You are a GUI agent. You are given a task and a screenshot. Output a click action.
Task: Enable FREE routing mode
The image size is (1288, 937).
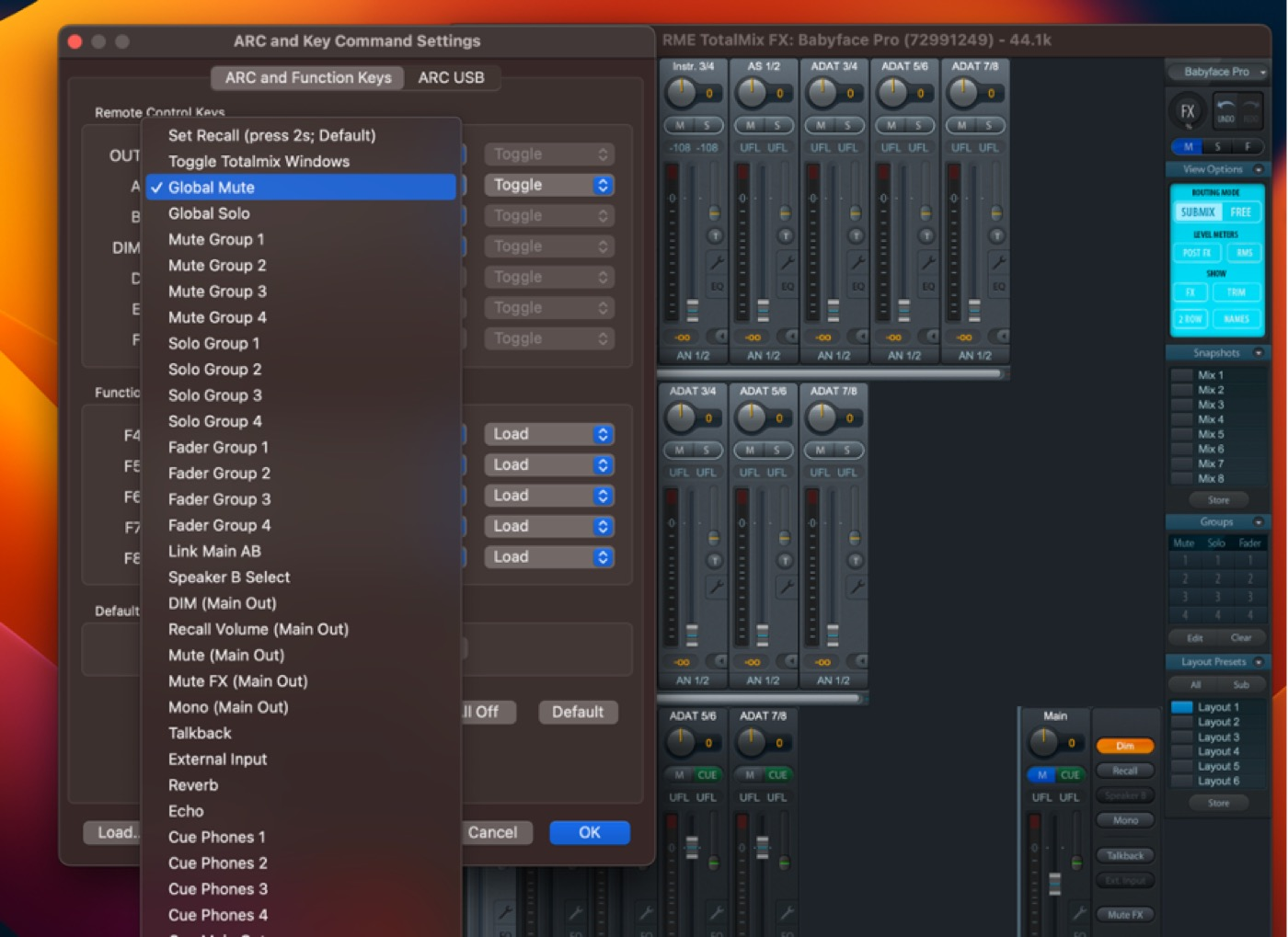pyautogui.click(x=1240, y=212)
